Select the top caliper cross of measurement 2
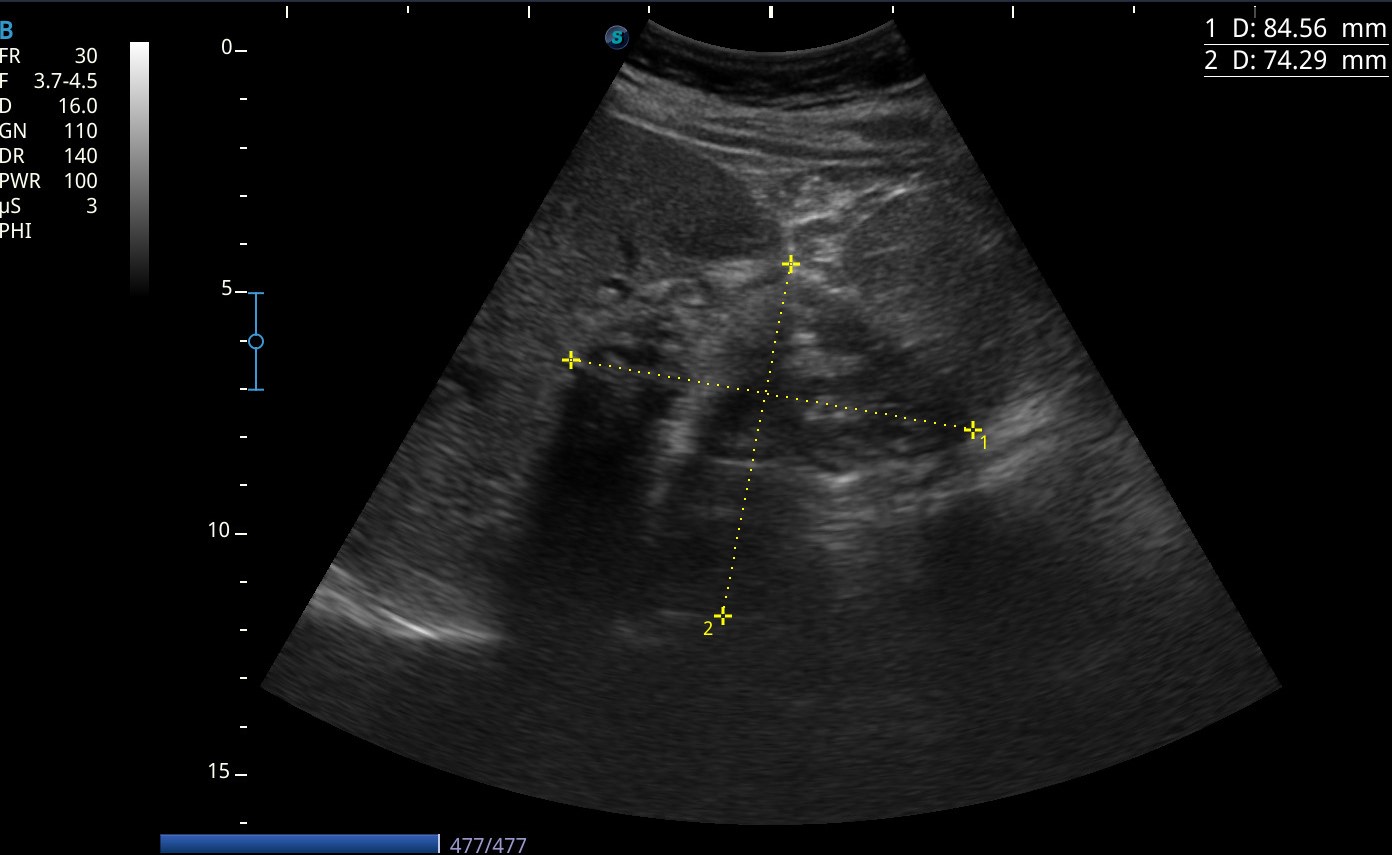Viewport: 1392px width, 855px height. coord(790,264)
